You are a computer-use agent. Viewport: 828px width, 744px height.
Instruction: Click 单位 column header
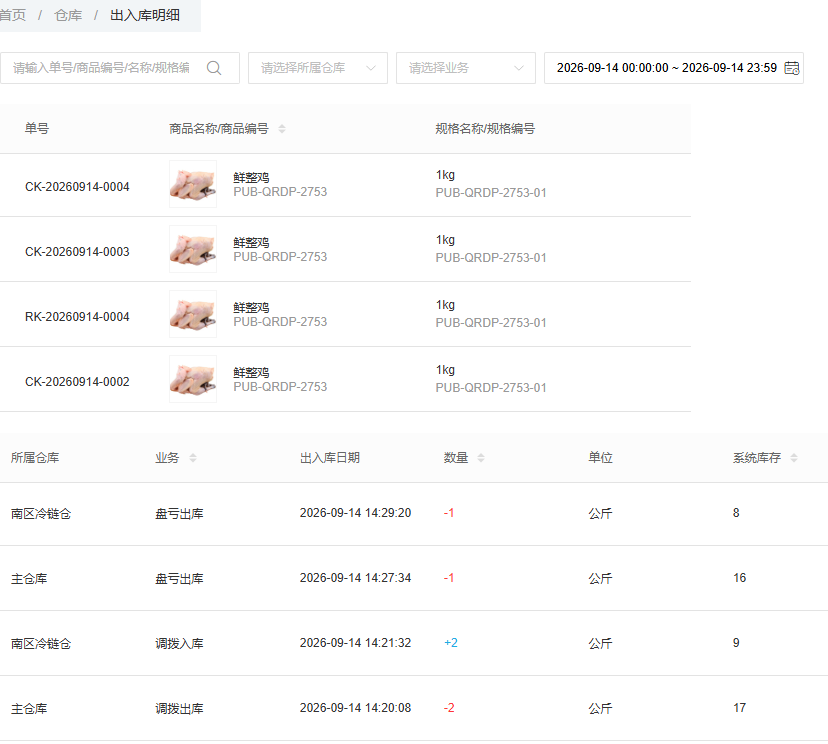(x=600, y=458)
